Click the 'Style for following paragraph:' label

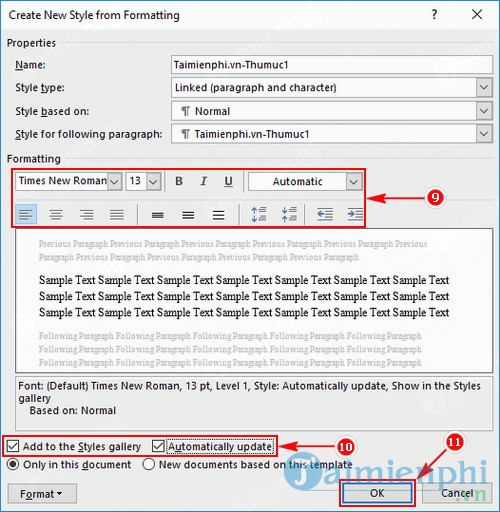(89, 134)
